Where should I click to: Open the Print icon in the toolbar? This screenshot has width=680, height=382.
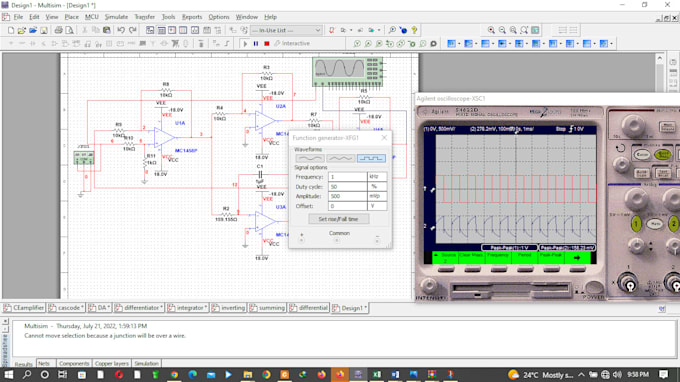click(59, 30)
